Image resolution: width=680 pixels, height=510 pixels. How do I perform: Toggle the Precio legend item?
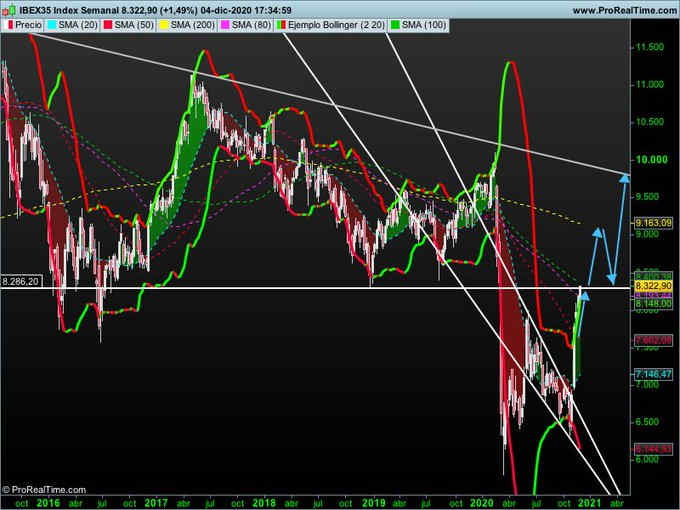coord(24,25)
